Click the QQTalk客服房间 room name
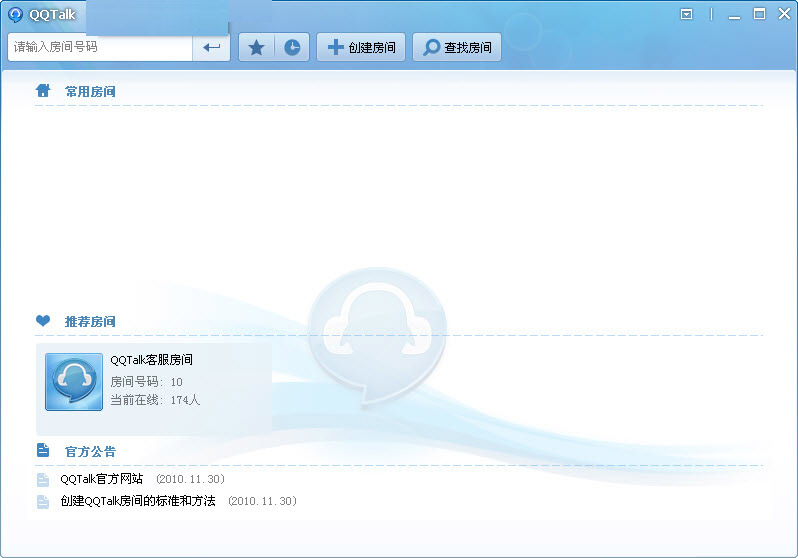 pyautogui.click(x=151, y=360)
